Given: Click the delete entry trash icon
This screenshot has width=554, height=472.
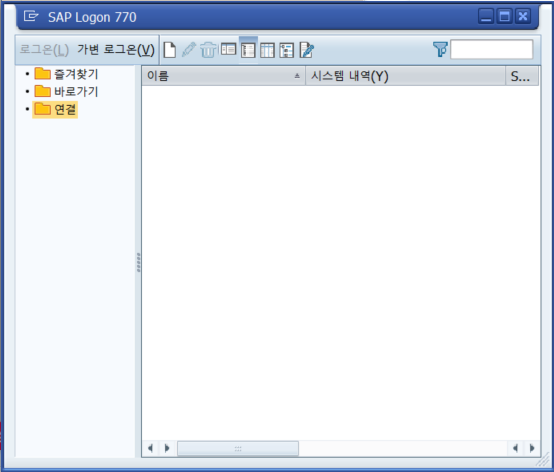Looking at the screenshot, I should tap(208, 50).
